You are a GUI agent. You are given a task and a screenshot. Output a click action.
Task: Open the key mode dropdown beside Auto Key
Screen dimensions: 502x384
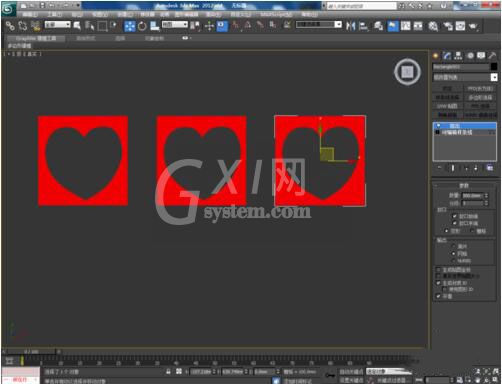389,371
